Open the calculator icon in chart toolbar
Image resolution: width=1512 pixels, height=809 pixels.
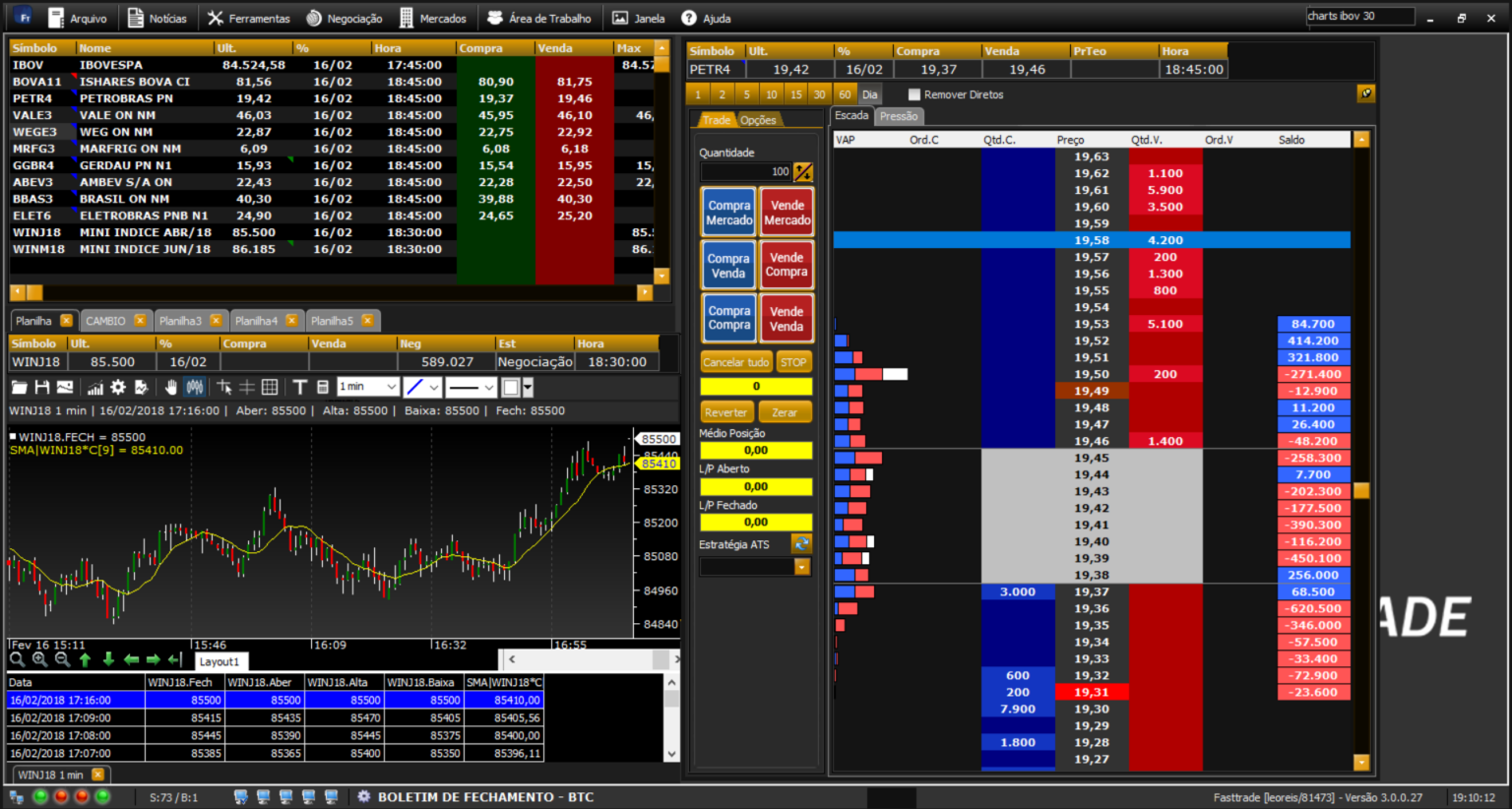coord(323,388)
